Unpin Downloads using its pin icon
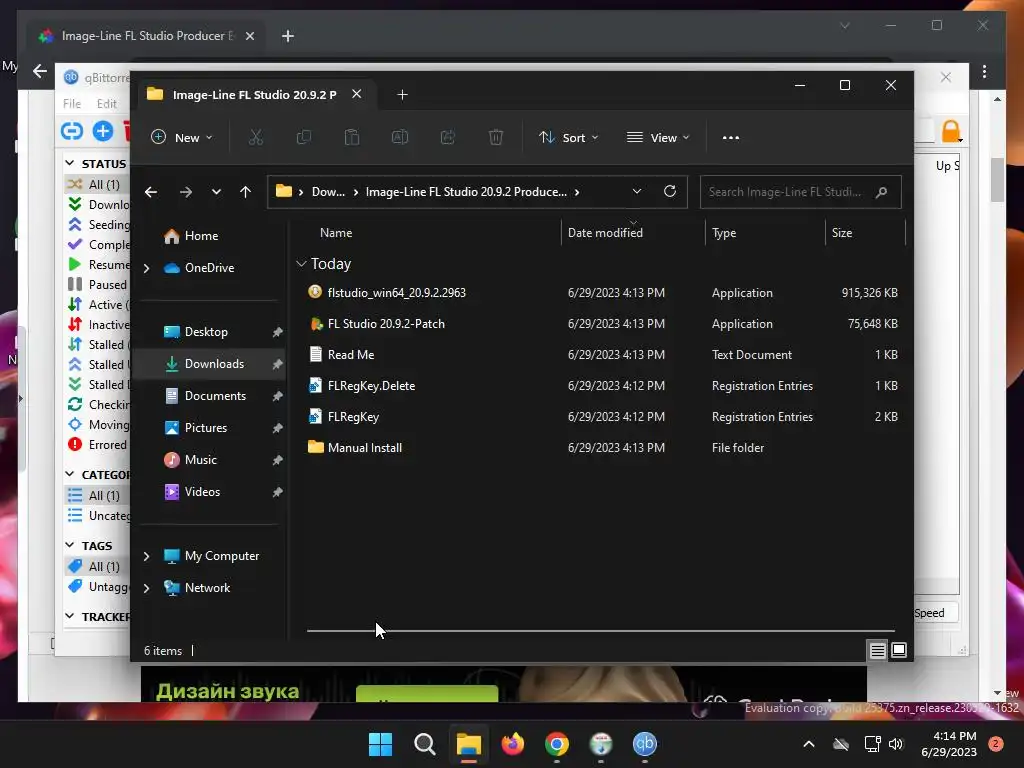 277,364
